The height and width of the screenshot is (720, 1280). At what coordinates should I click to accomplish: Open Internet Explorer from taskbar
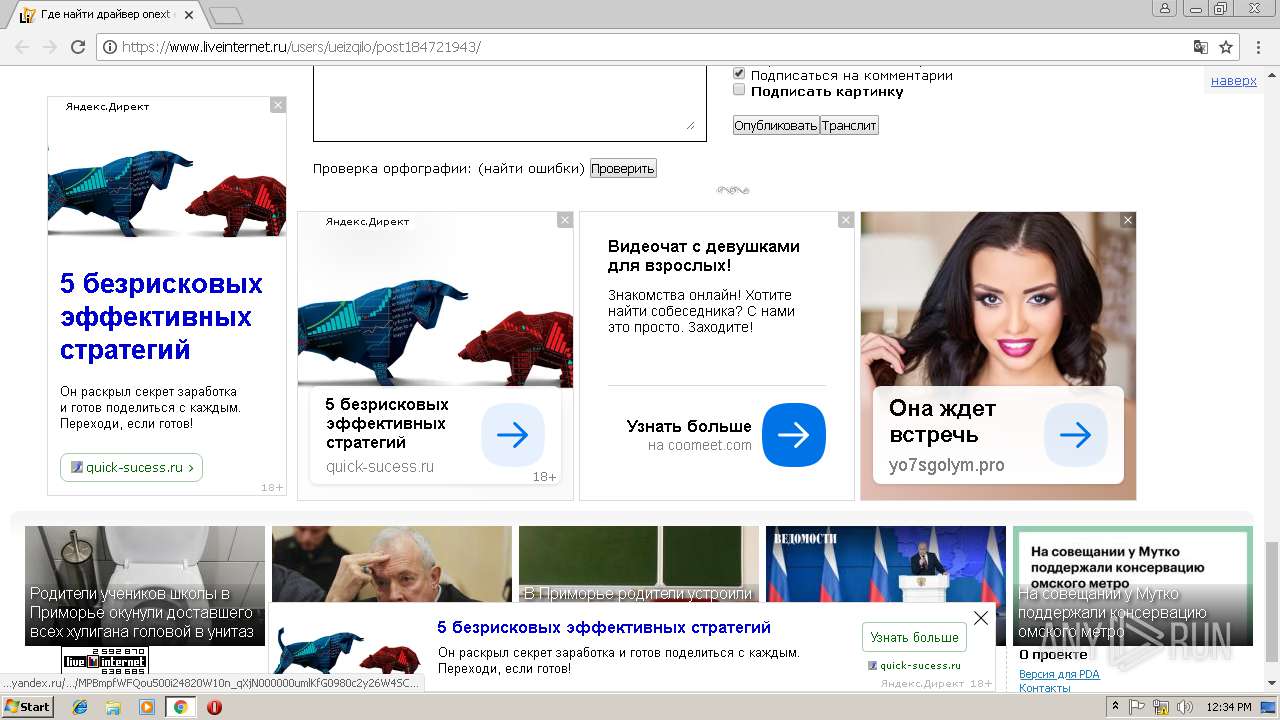click(x=81, y=707)
